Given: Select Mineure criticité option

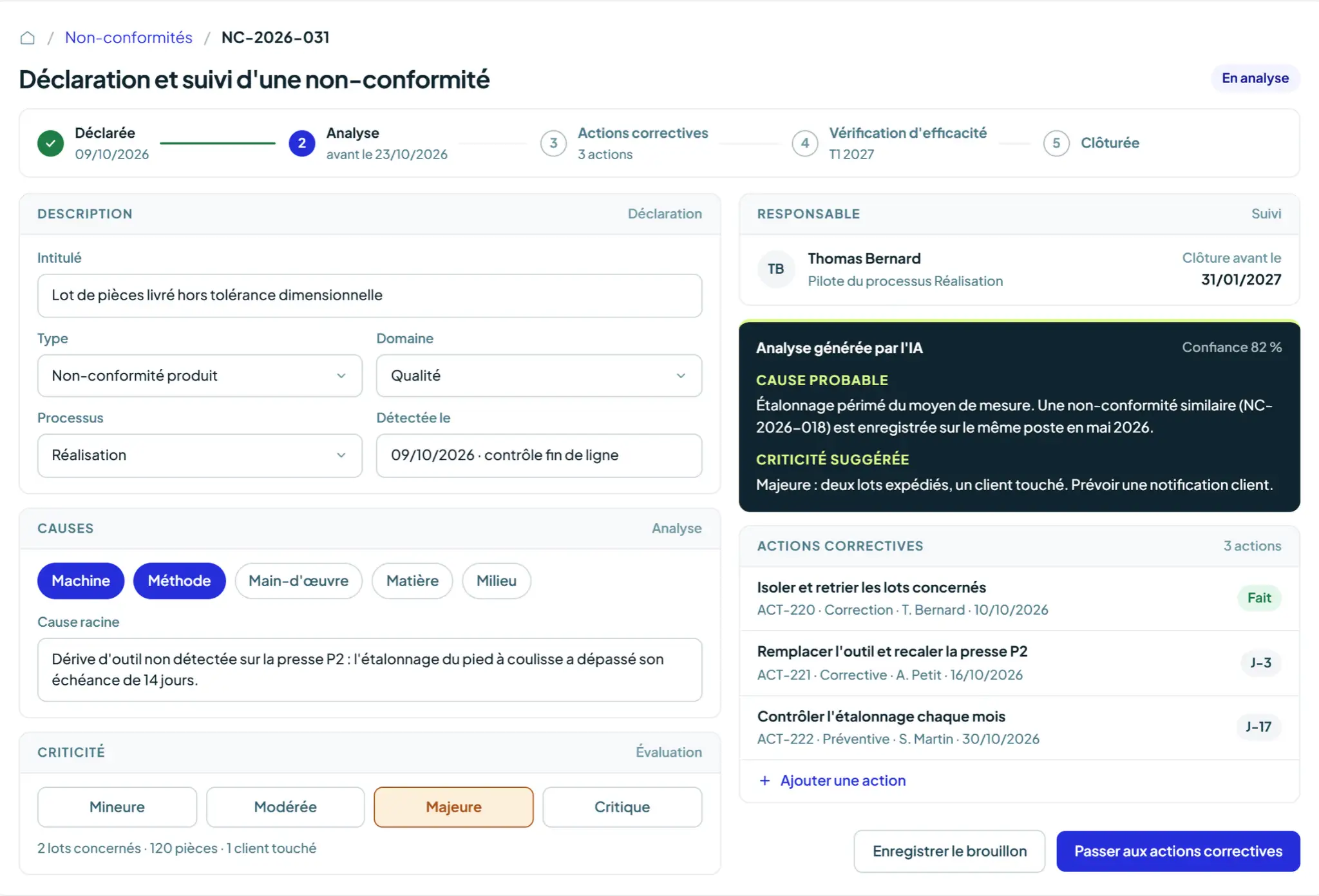Looking at the screenshot, I should tap(117, 807).
